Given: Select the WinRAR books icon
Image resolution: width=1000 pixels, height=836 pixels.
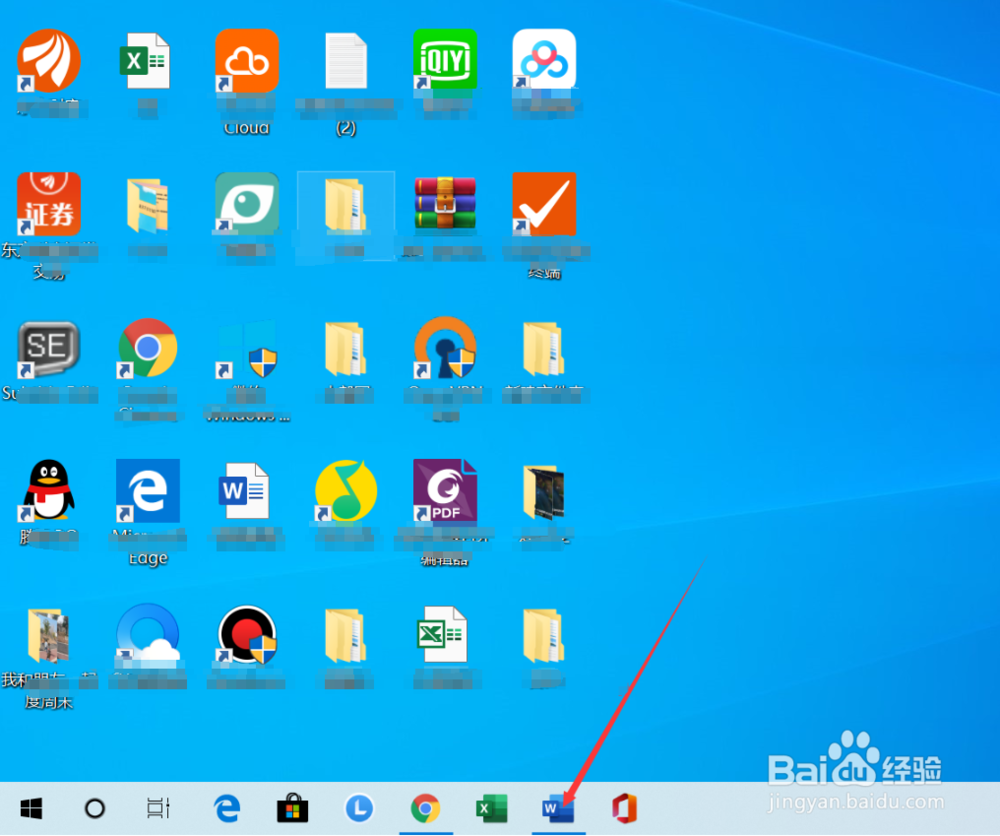Looking at the screenshot, I should (x=445, y=203).
